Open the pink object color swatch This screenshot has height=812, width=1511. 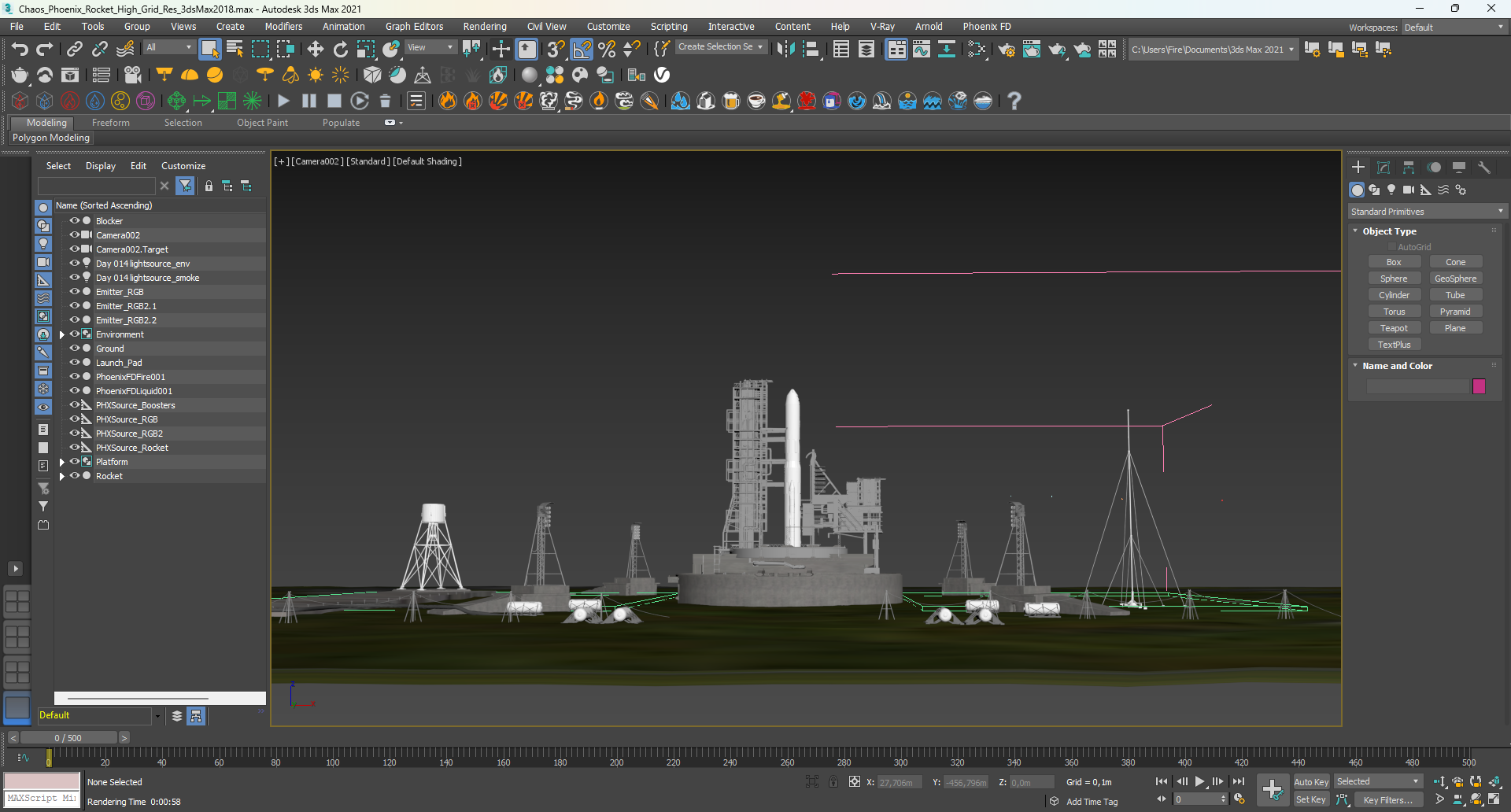1479,386
